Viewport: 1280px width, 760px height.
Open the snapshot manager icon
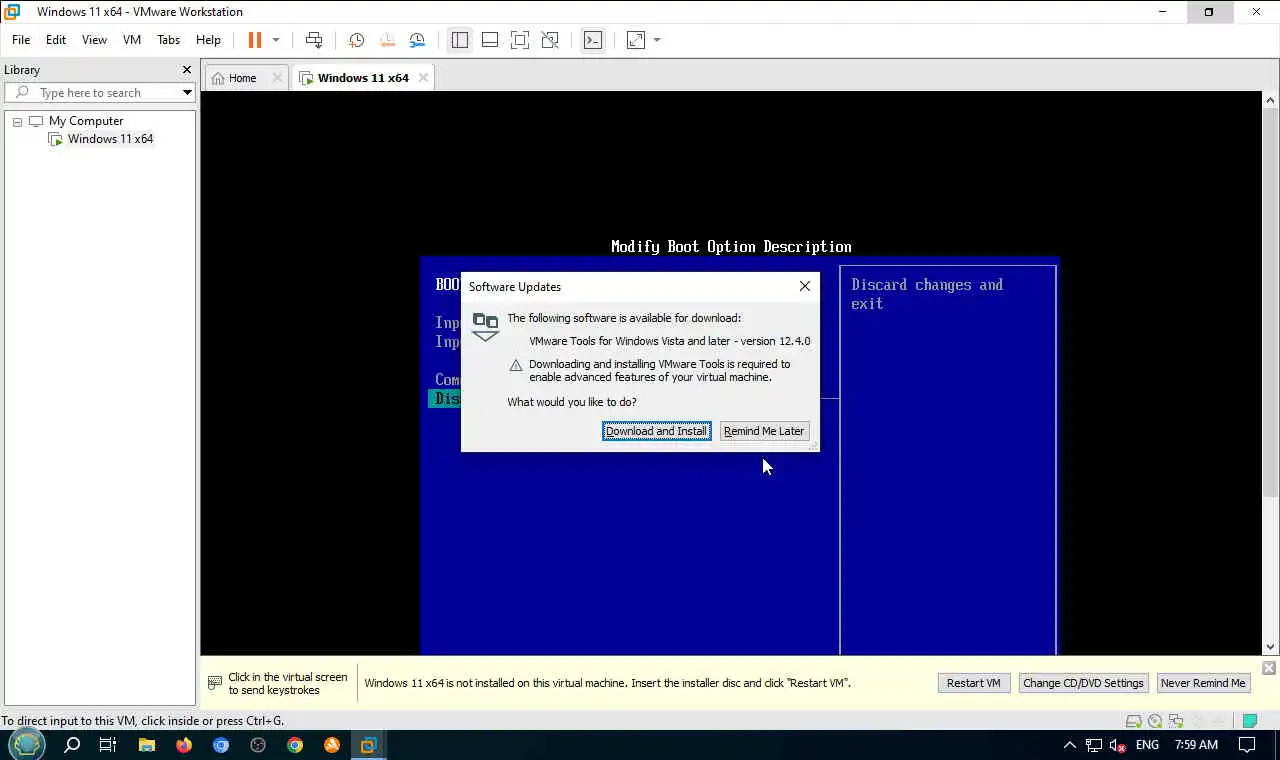pyautogui.click(x=417, y=40)
